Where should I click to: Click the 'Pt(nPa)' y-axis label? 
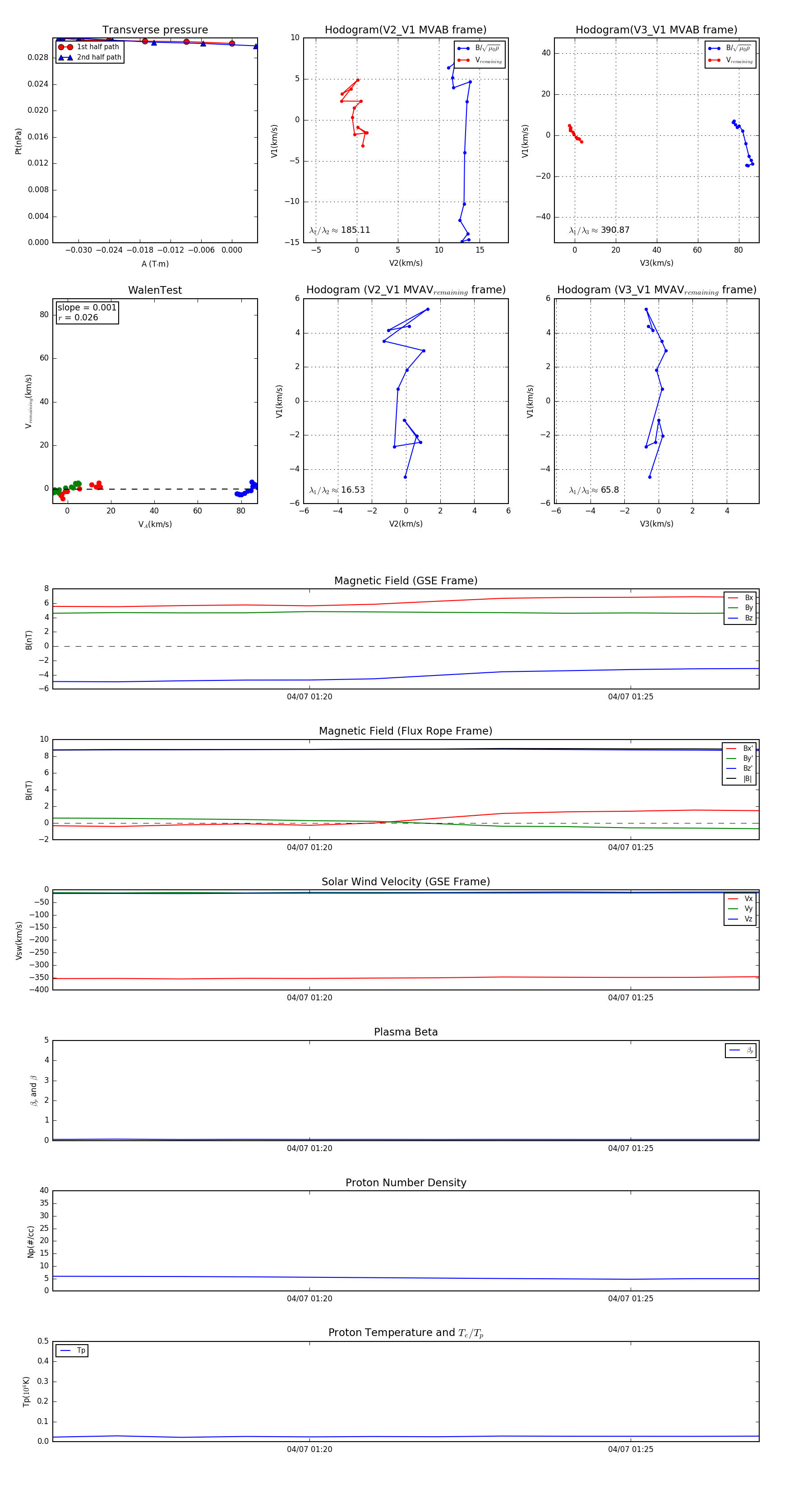[x=18, y=141]
